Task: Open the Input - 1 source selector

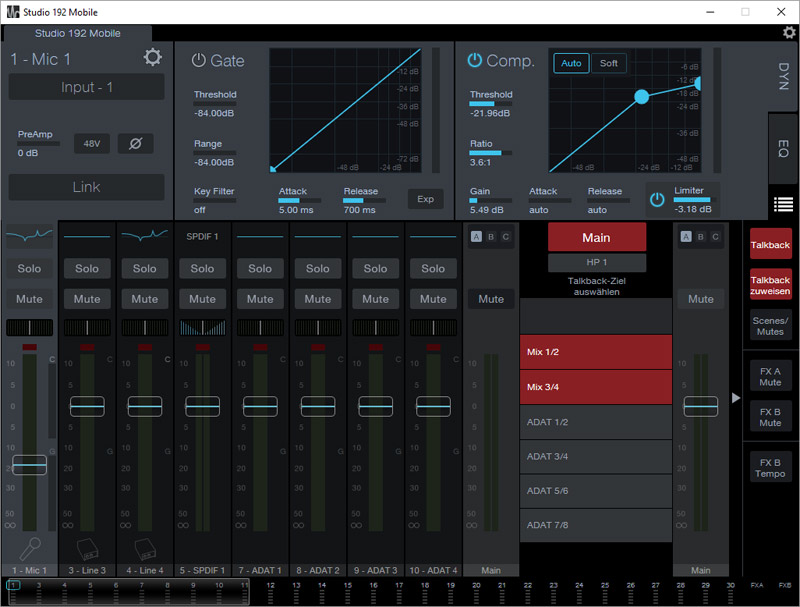Action: click(86, 87)
